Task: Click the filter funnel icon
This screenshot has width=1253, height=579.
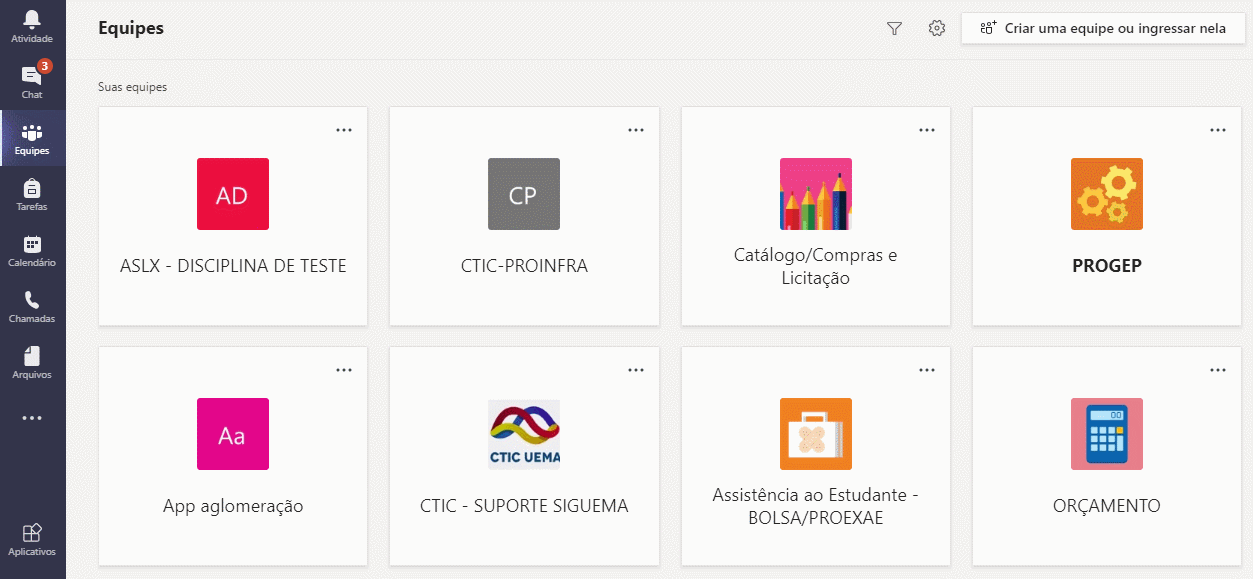Action: [x=894, y=29]
